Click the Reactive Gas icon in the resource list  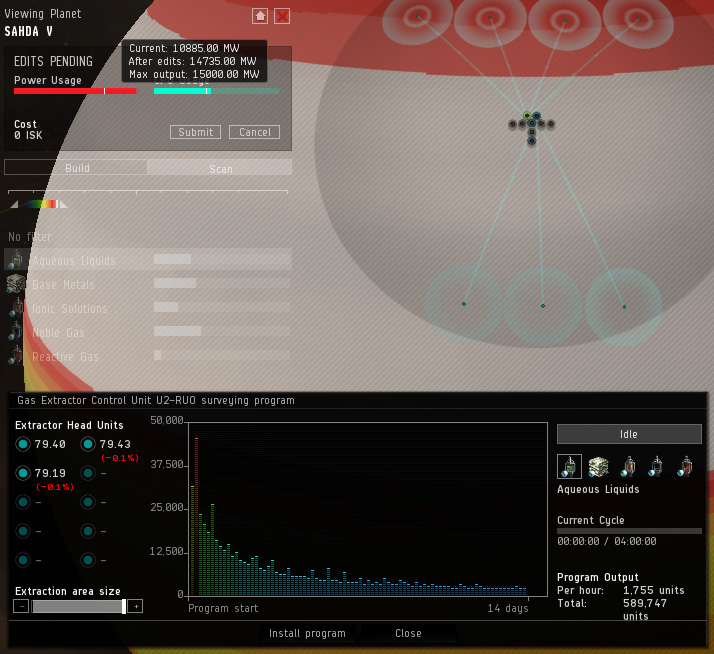pyautogui.click(x=16, y=356)
